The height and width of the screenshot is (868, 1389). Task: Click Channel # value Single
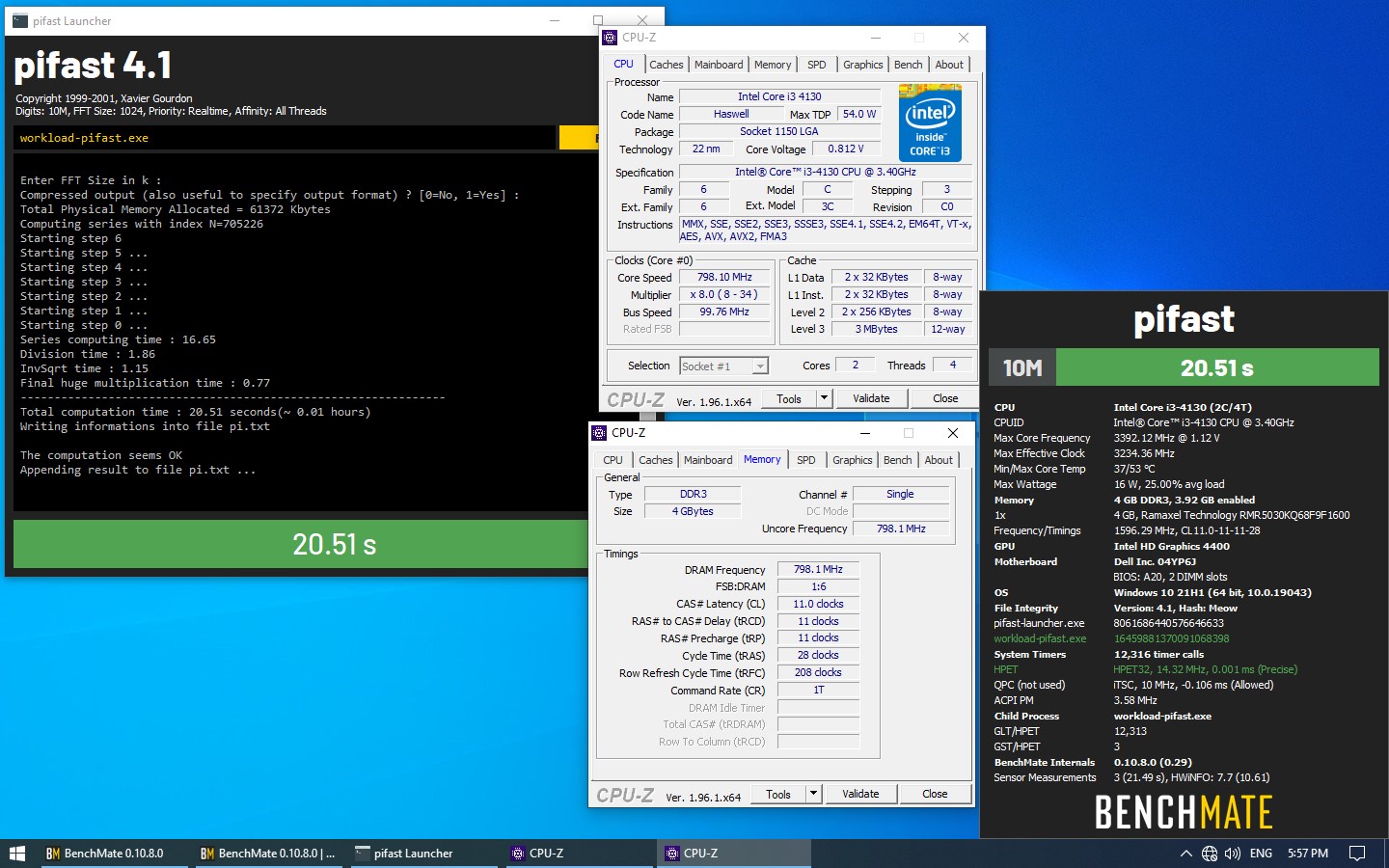click(900, 494)
